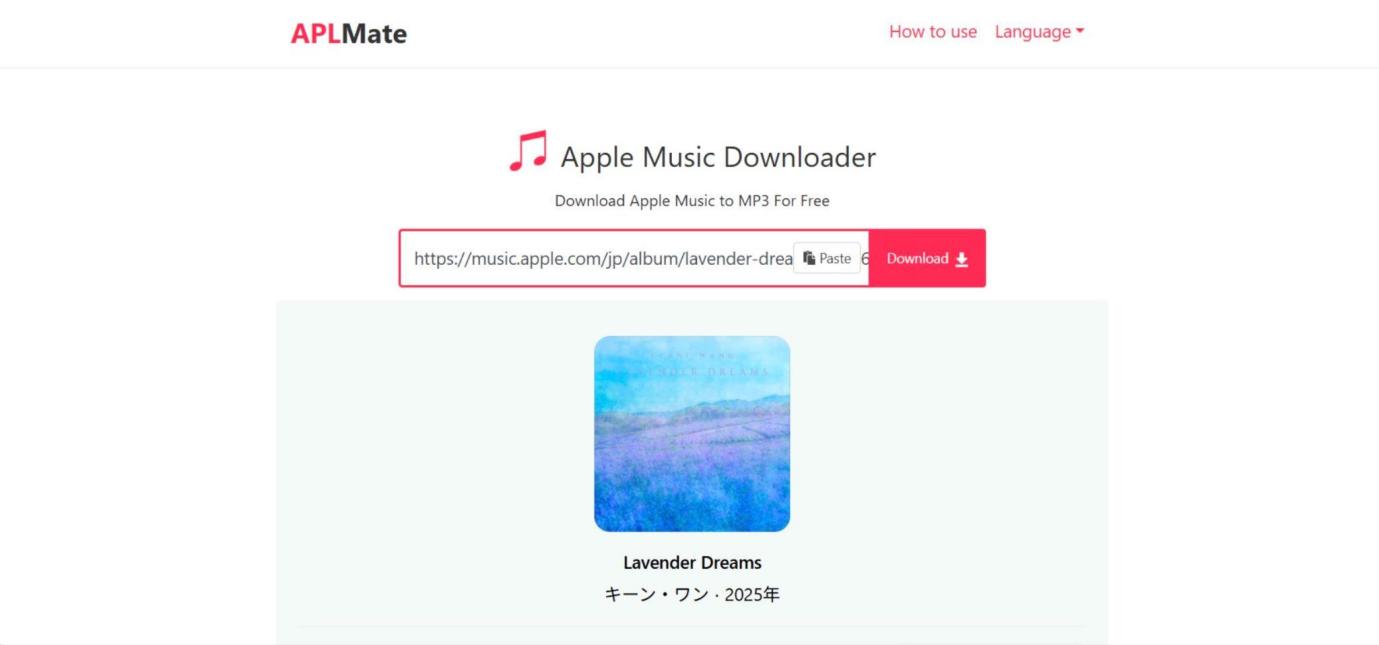Click the Paste button in the URL box

pyautogui.click(x=827, y=258)
